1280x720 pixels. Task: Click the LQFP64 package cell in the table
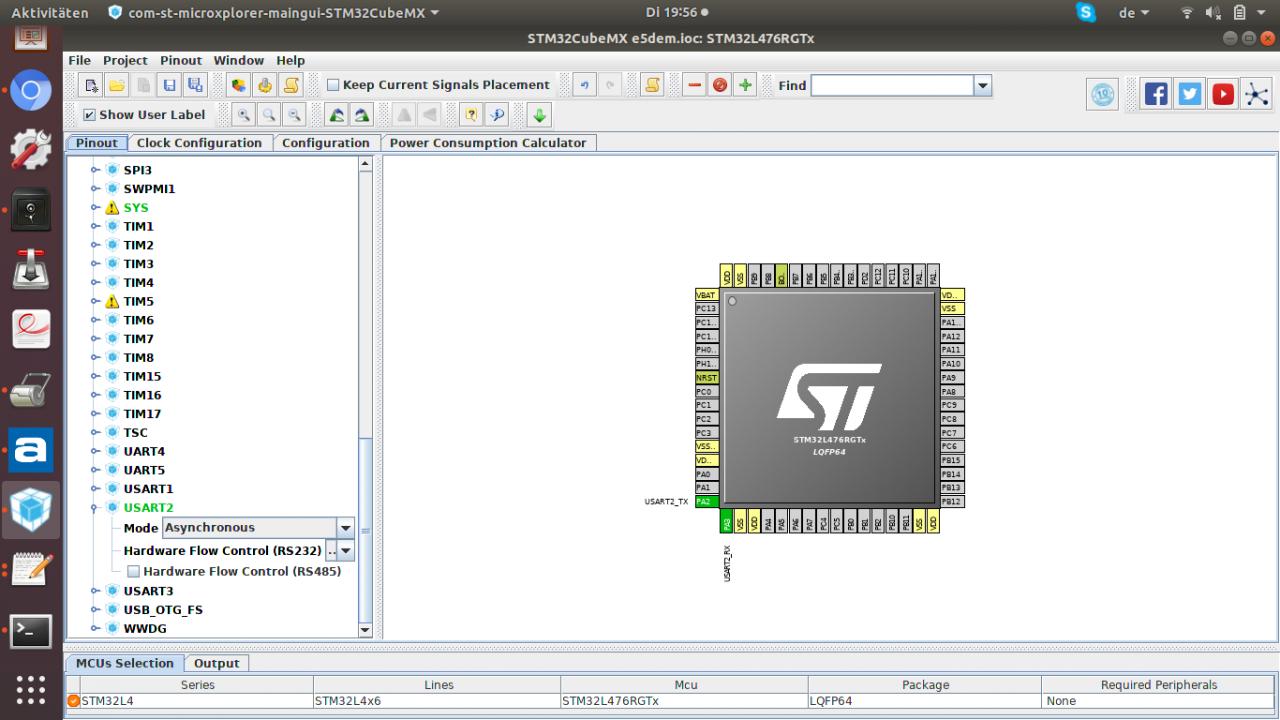pos(924,701)
